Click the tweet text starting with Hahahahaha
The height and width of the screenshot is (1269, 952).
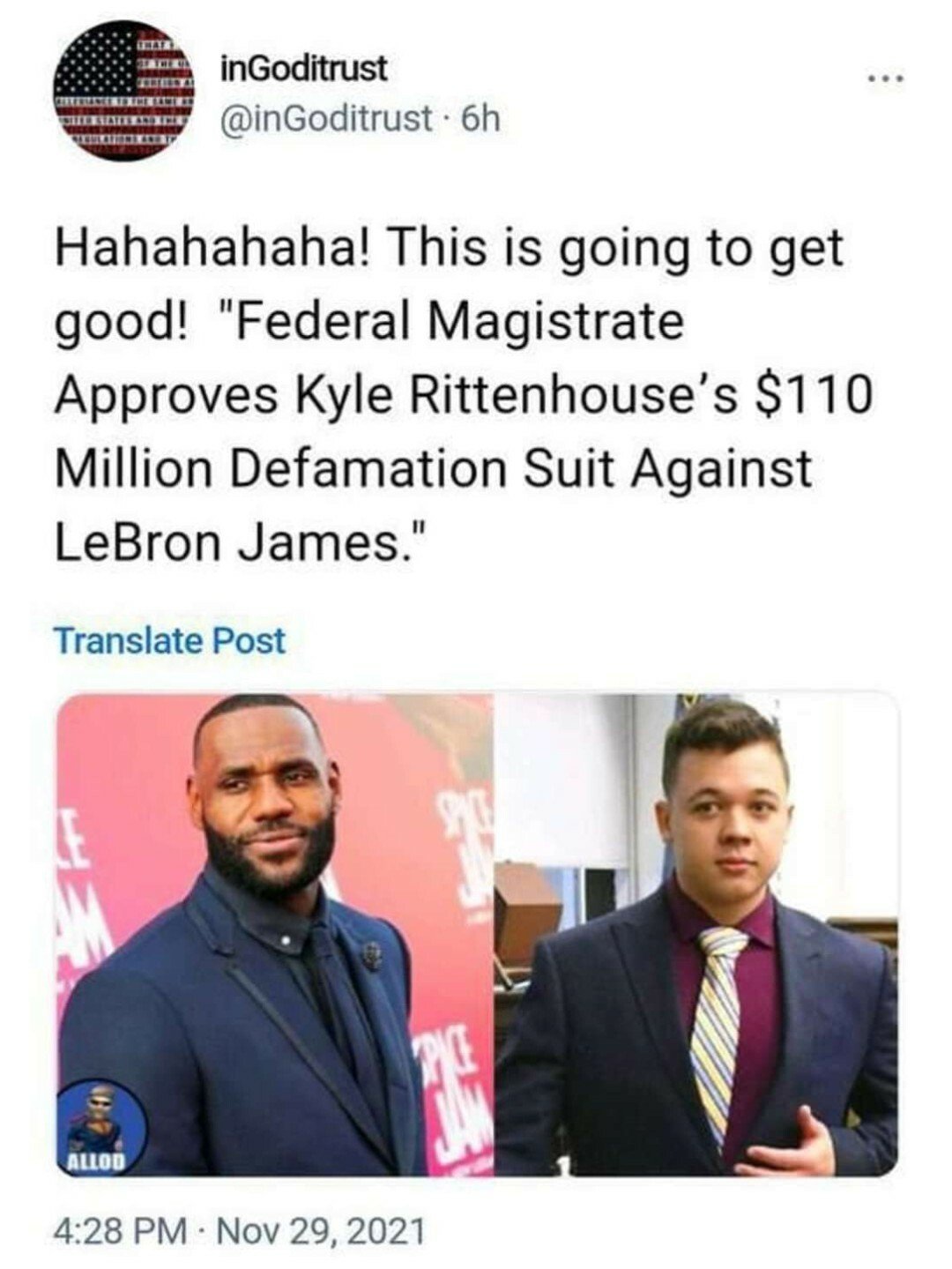pyautogui.click(x=464, y=395)
